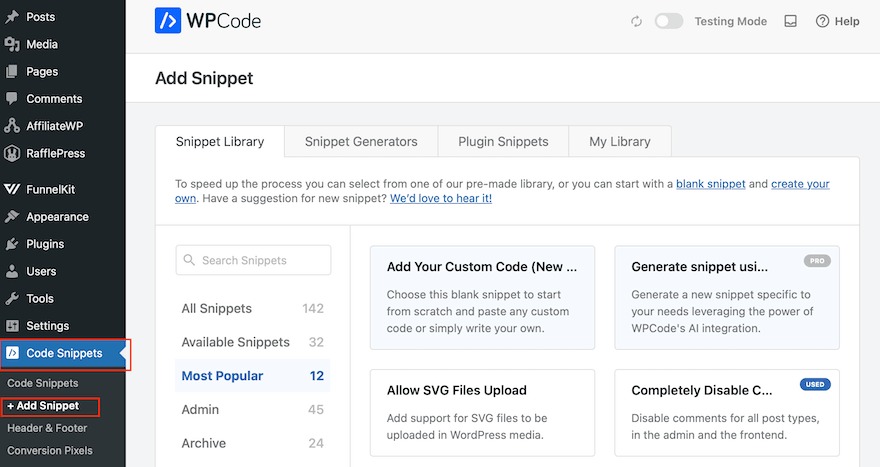Viewport: 880px width, 467px height.
Task: Click the Testing Mode label
Action: coord(731,21)
